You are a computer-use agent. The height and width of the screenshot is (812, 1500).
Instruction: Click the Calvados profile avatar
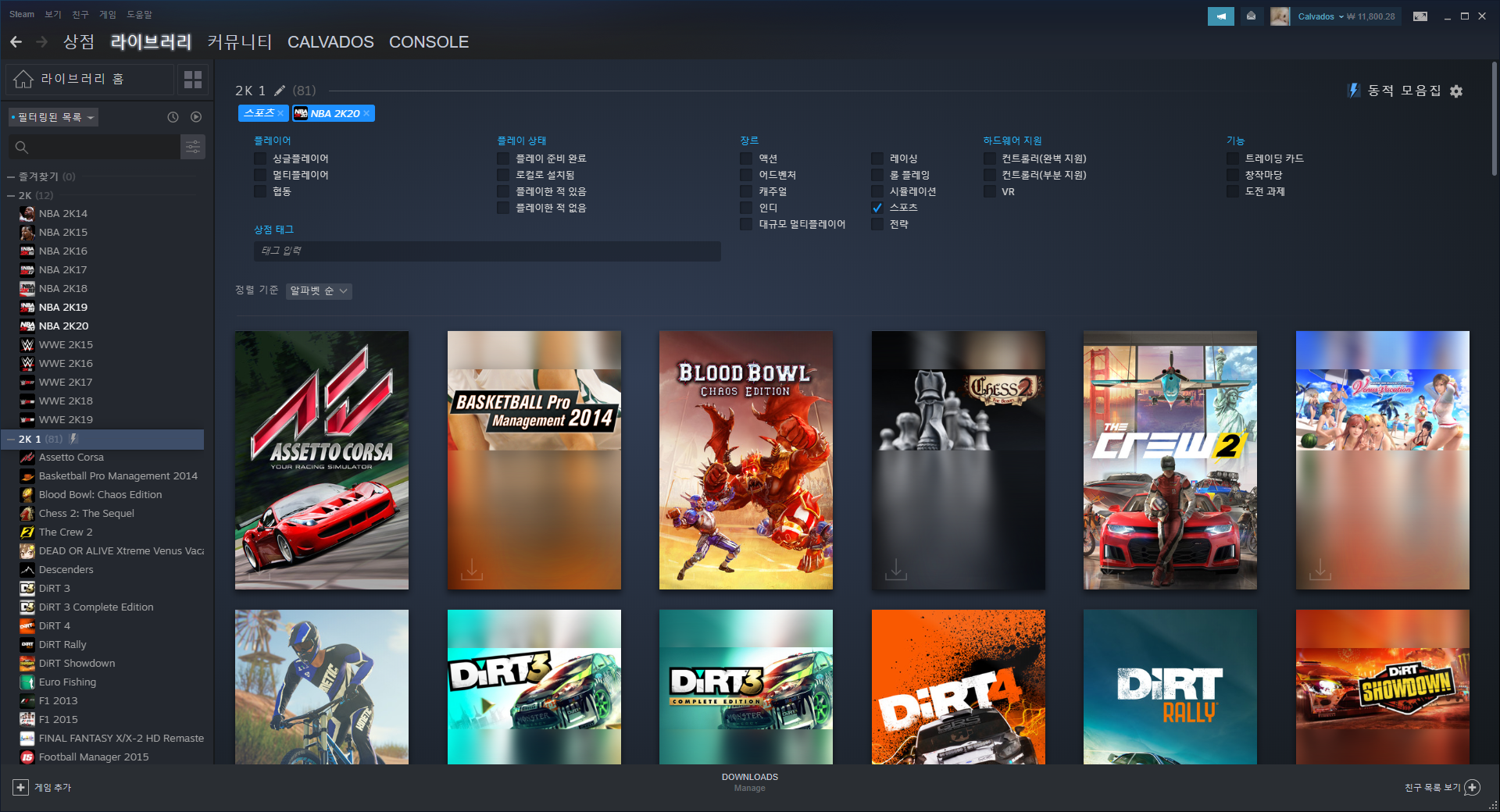[x=1280, y=16]
